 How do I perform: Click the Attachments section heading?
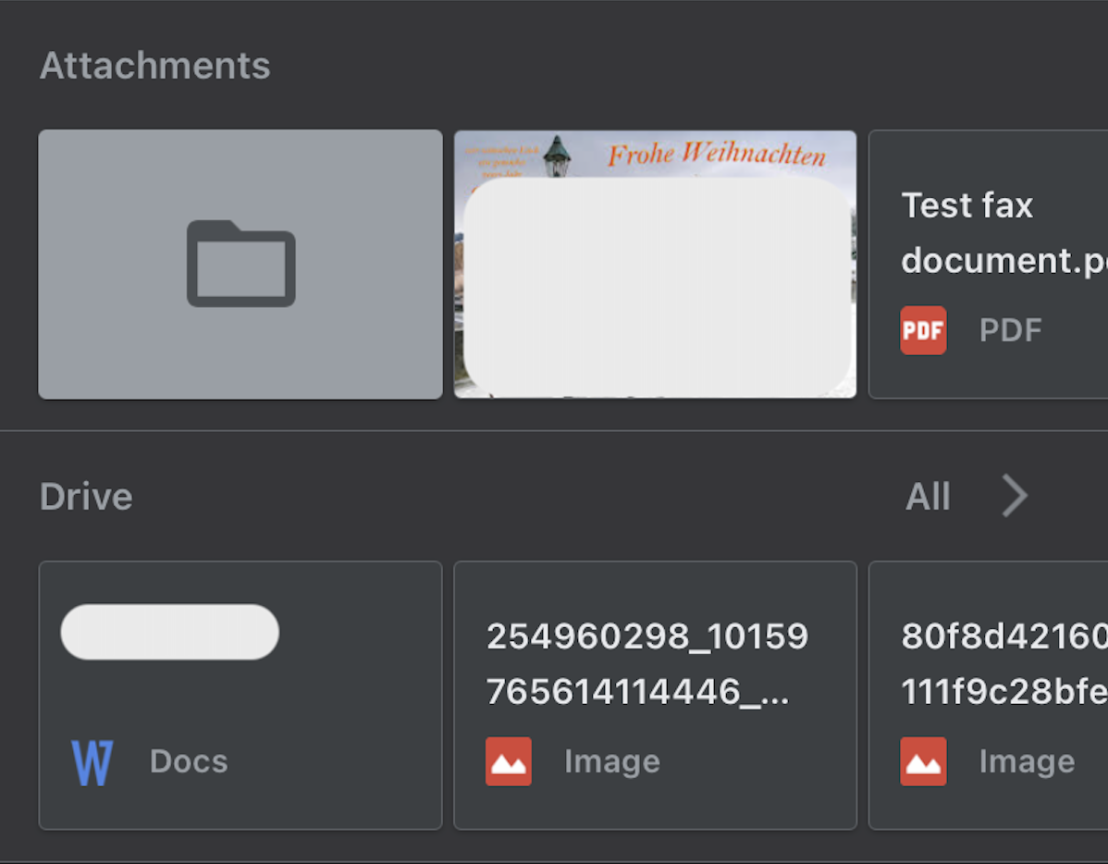point(155,66)
